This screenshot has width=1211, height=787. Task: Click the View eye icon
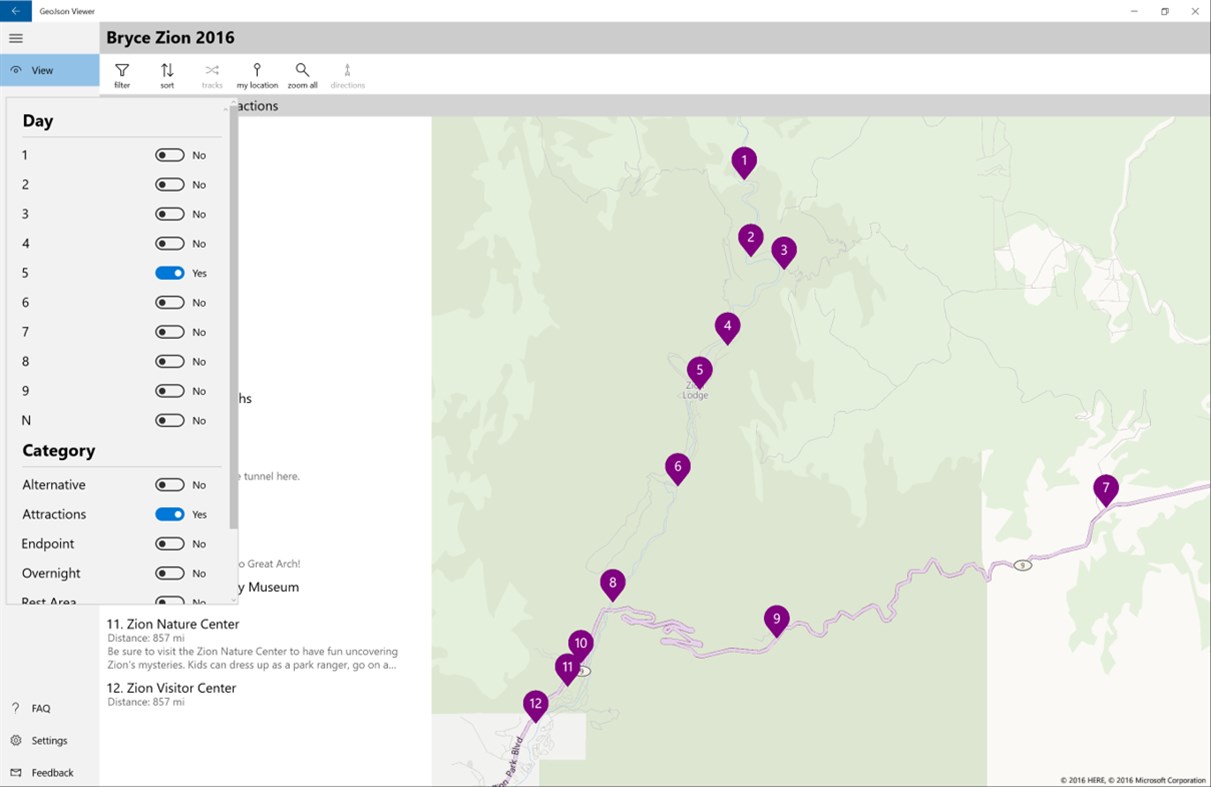pos(16,70)
